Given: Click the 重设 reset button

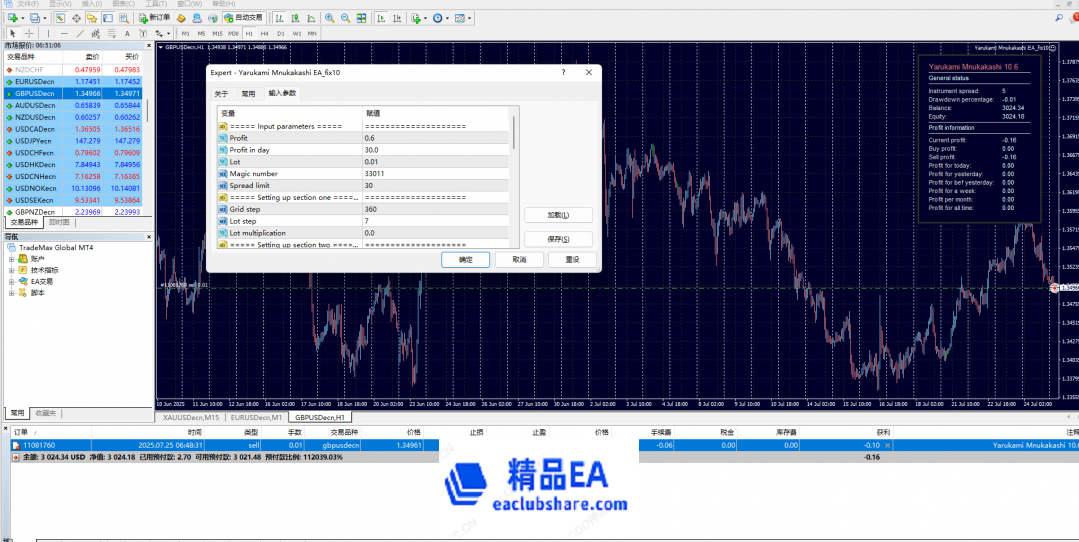Looking at the screenshot, I should point(572,259).
